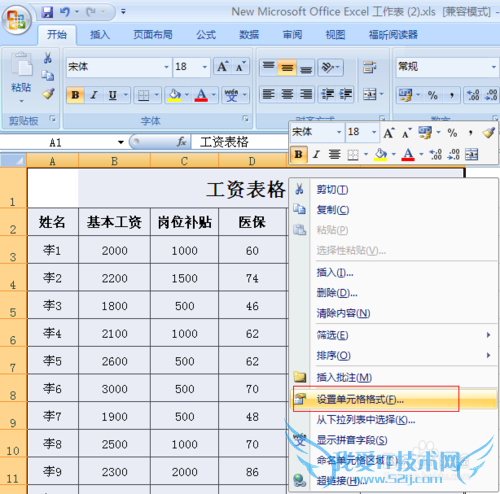The image size is (500, 494).
Task: Align text to bottom
Action: coord(306,67)
